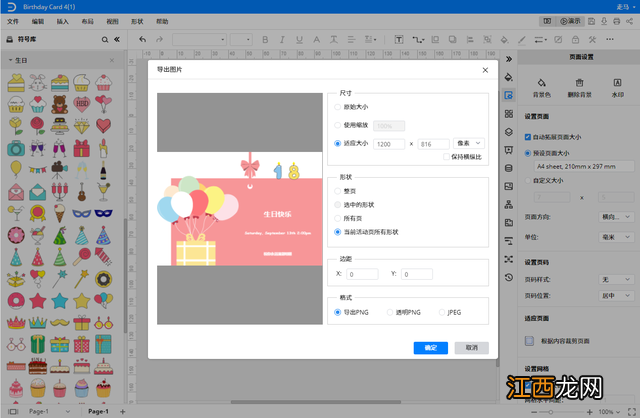Select use zoom radio button
Screen dimensions: 640x418
click(337, 125)
